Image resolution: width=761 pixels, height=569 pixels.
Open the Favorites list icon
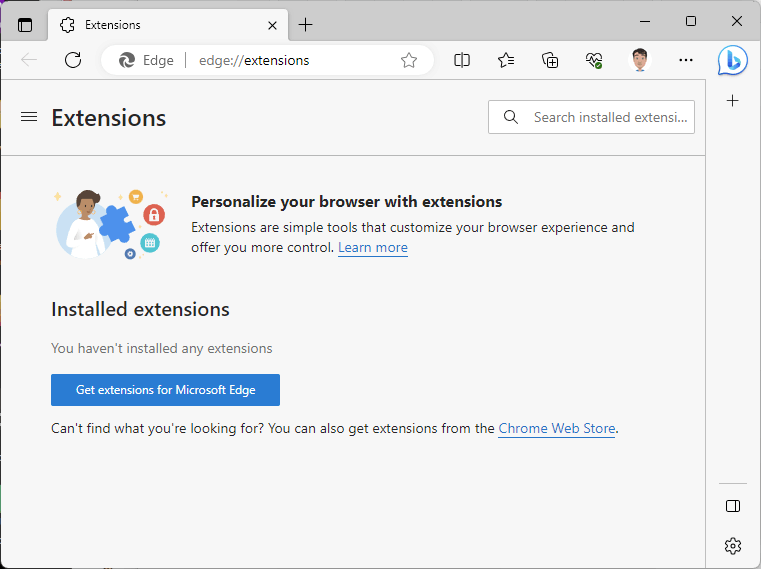(506, 60)
